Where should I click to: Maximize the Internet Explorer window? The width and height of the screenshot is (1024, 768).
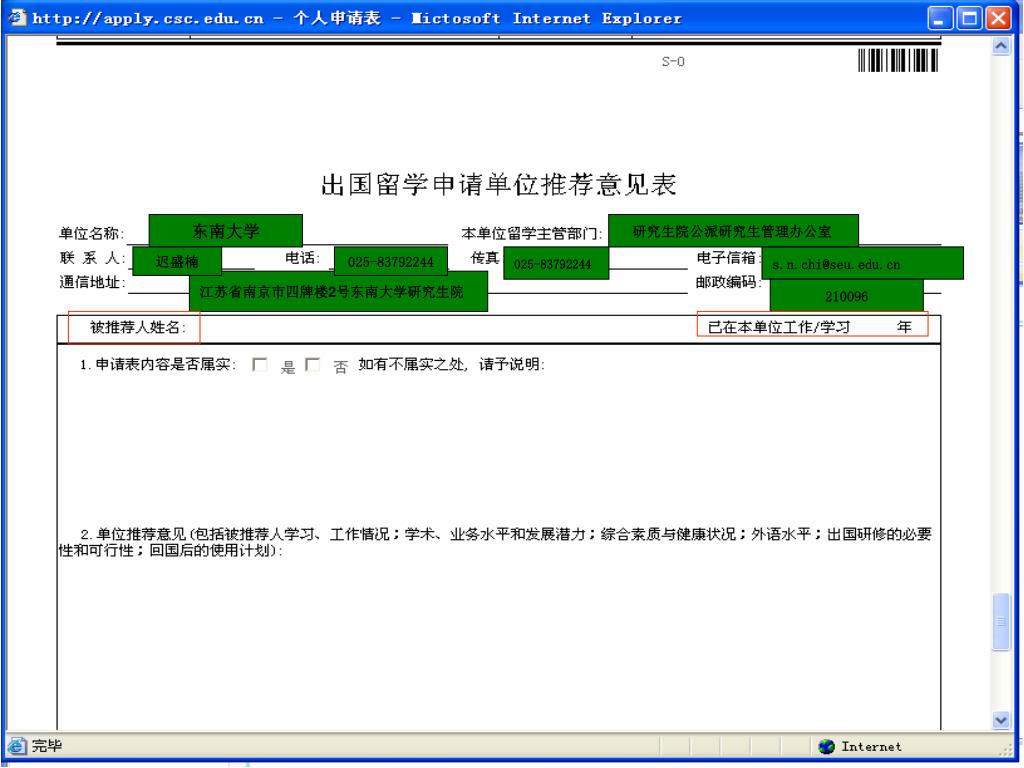(968, 18)
